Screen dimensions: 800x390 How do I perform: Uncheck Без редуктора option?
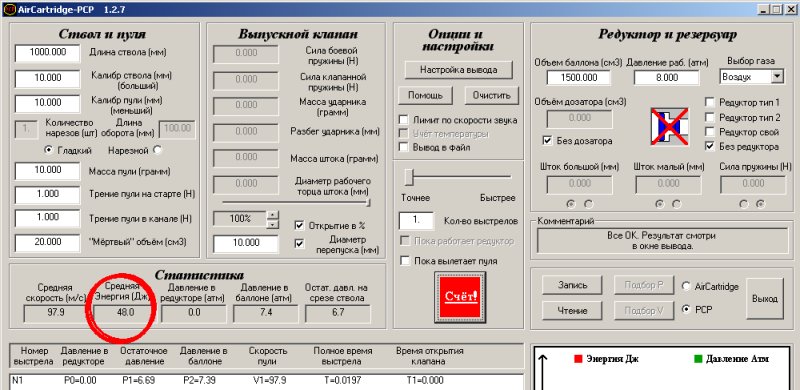click(x=710, y=147)
